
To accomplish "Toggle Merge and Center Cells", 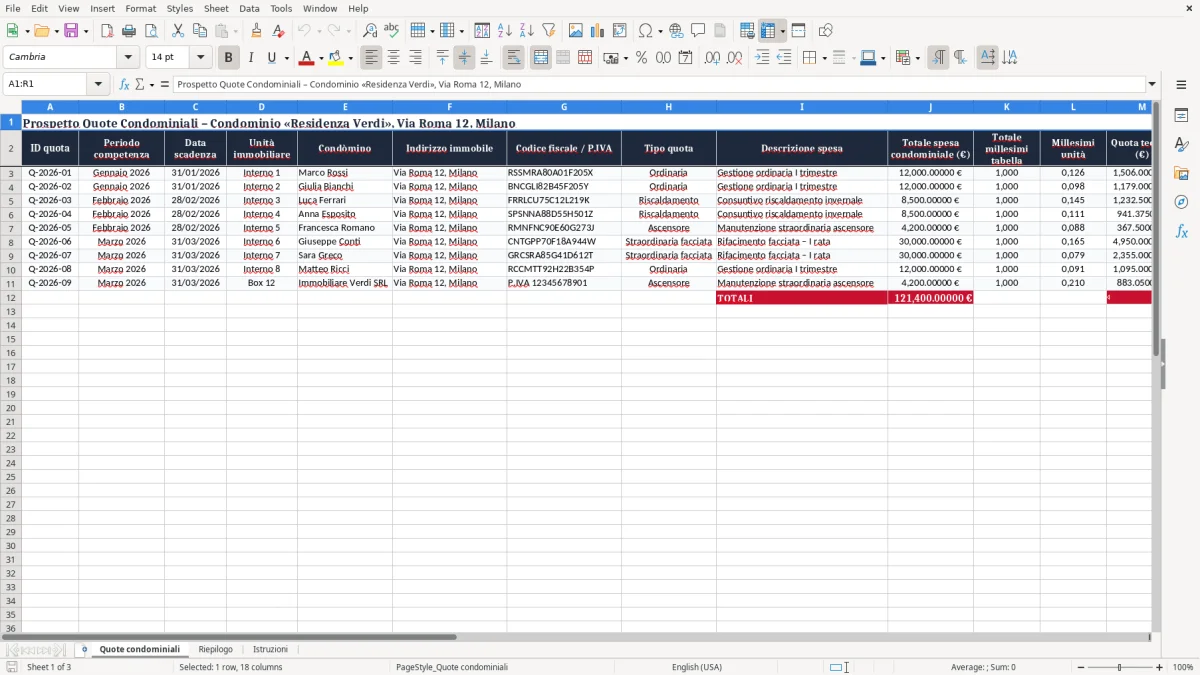I will tap(541, 58).
